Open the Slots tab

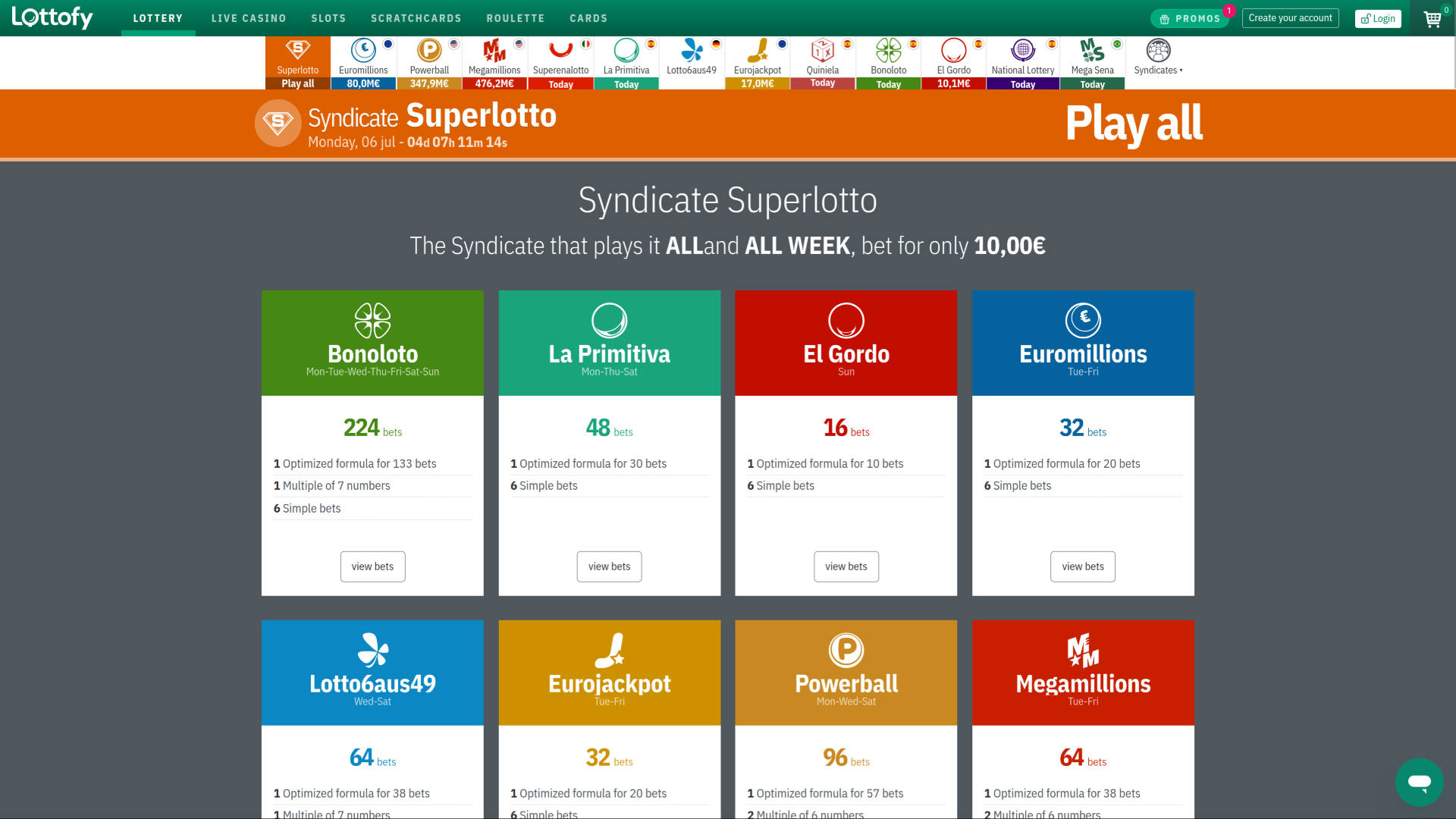click(x=328, y=18)
